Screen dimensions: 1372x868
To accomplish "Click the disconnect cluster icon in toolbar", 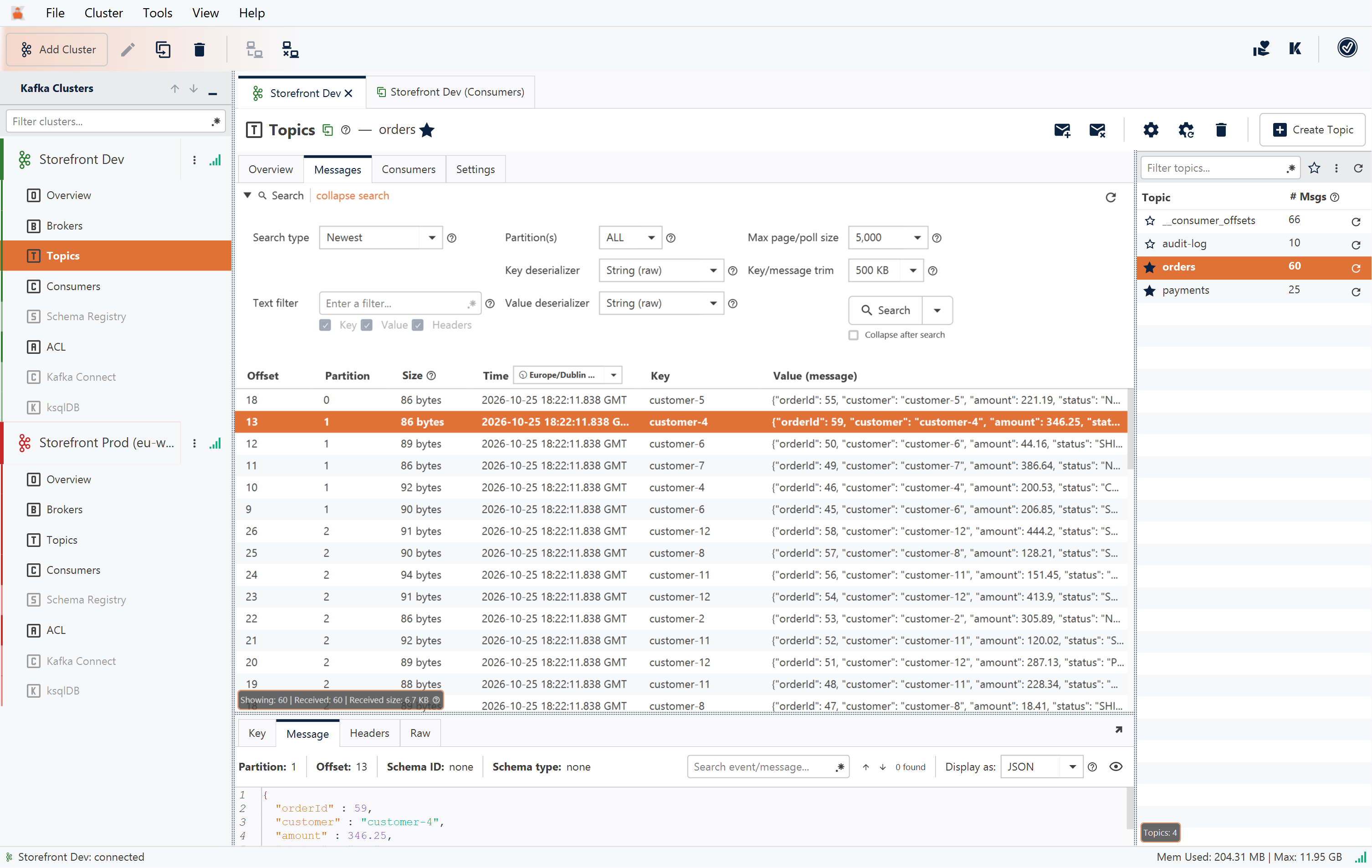I will pos(290,50).
